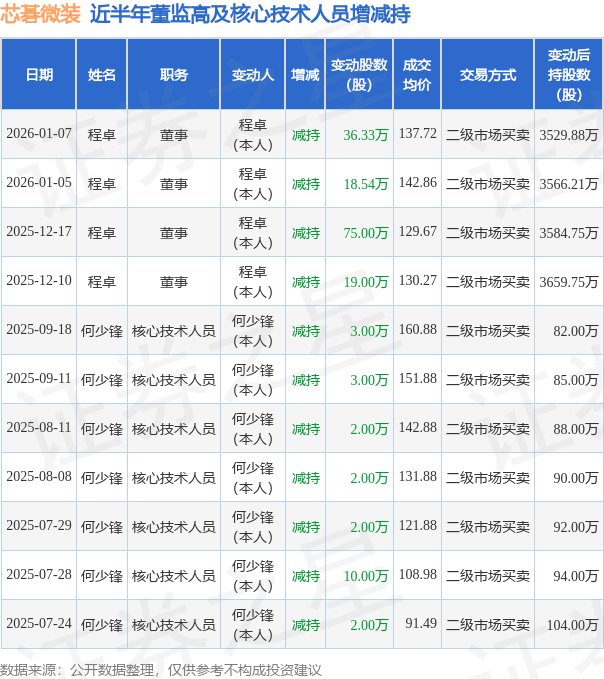
Task: Click the 交易方式 column header
Action: tap(488, 74)
